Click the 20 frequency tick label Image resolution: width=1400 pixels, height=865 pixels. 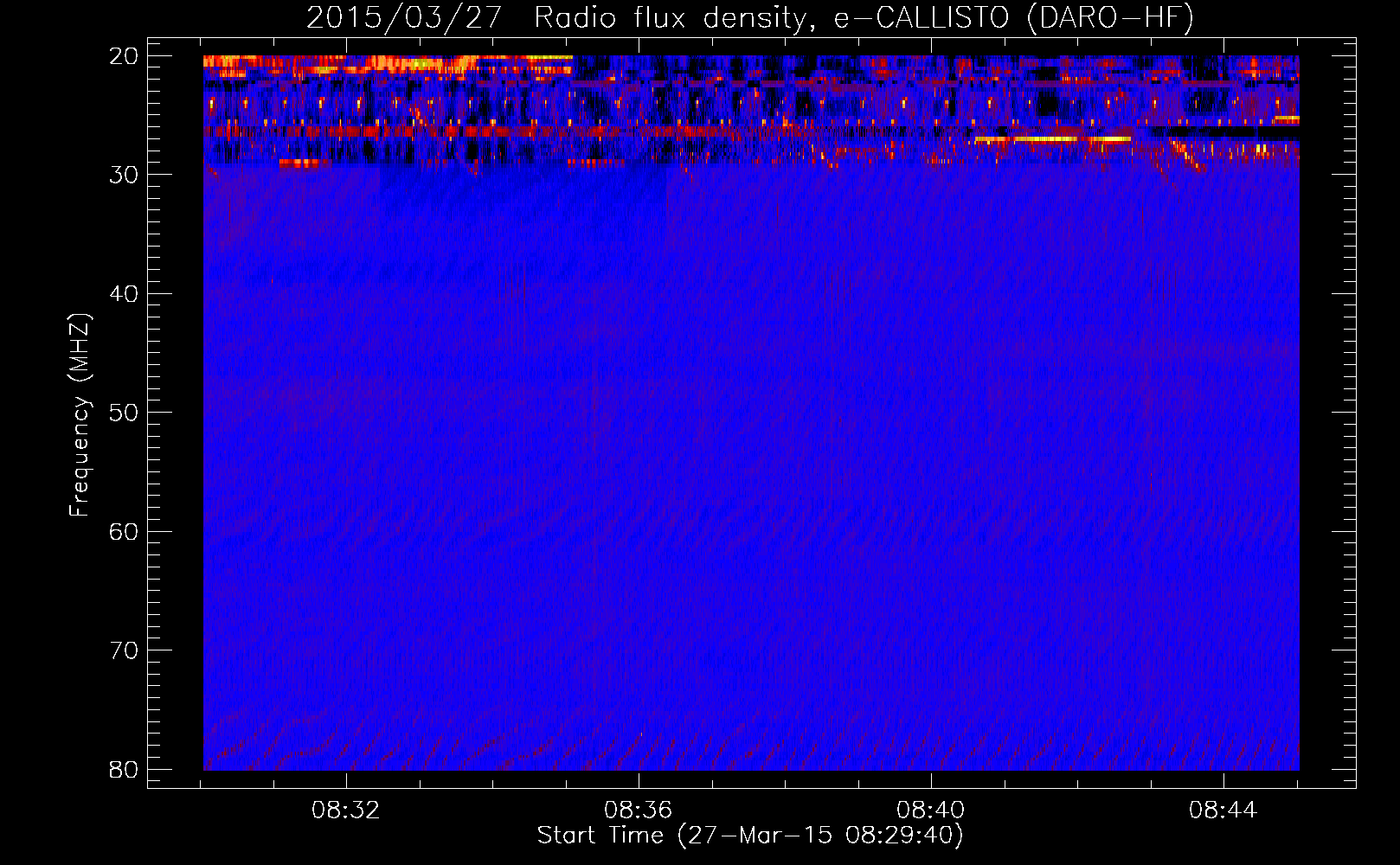coord(124,56)
